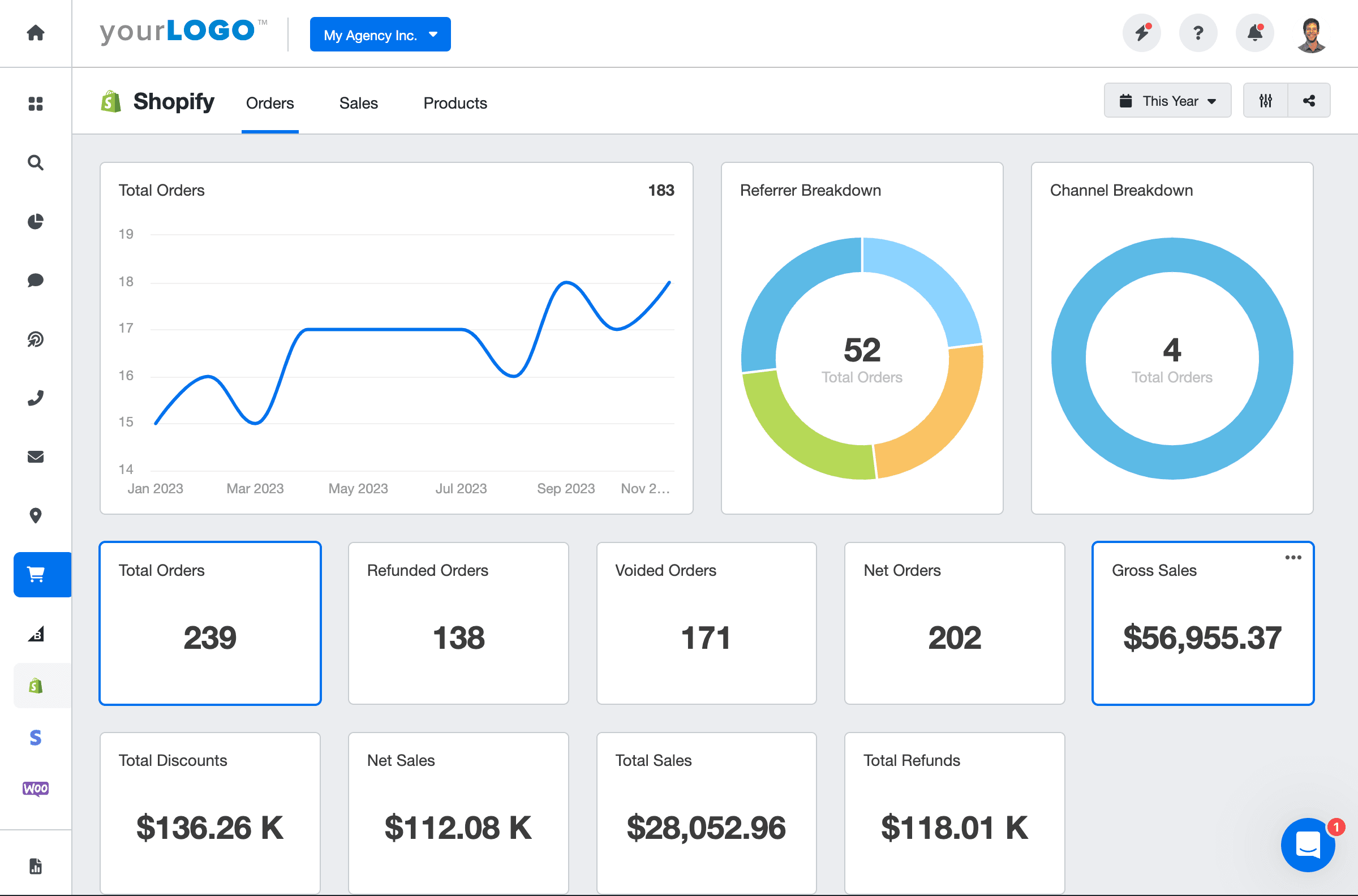The width and height of the screenshot is (1358, 896).
Task: Open the Products tab
Action: [454, 103]
